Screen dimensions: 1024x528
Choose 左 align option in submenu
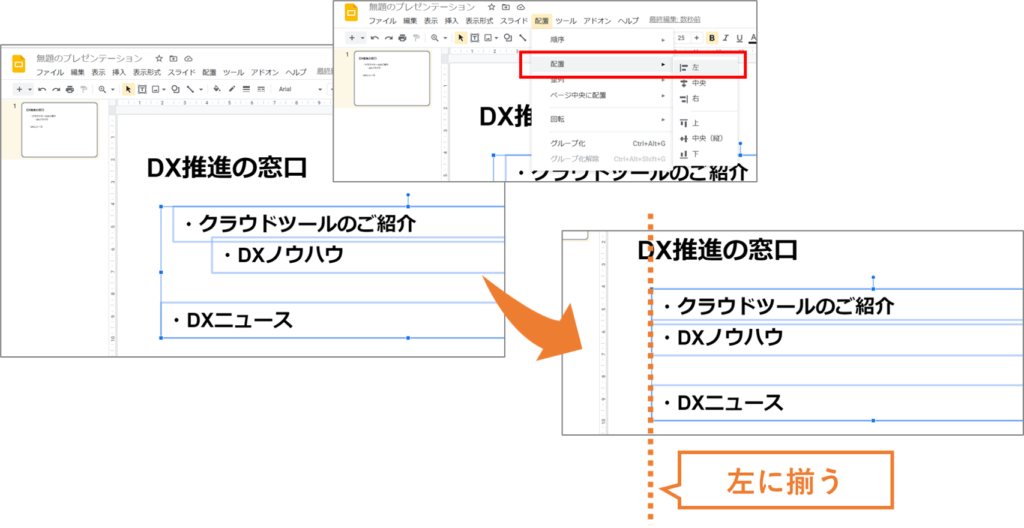tap(705, 67)
